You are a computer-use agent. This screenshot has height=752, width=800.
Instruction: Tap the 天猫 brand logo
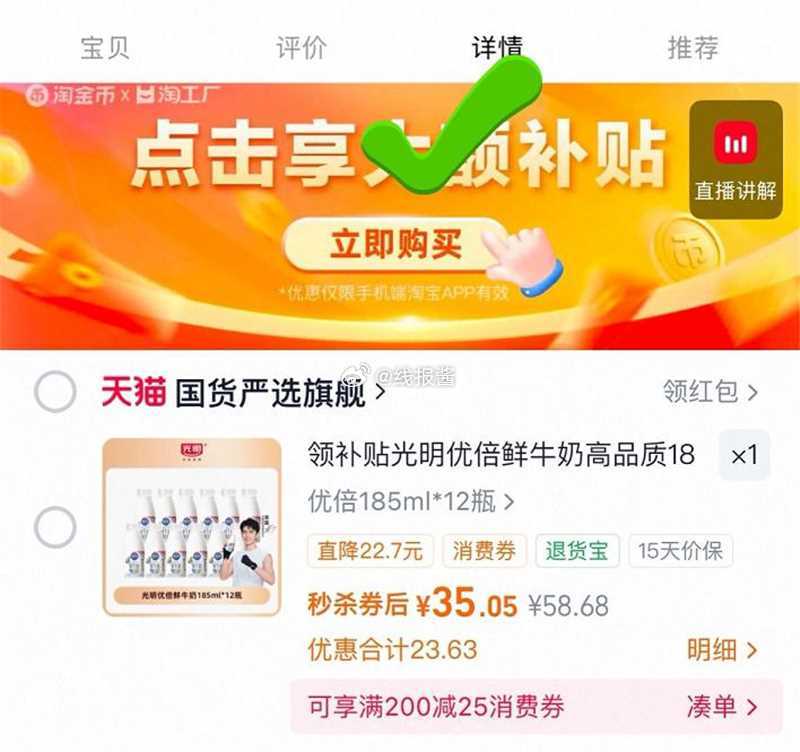134,392
